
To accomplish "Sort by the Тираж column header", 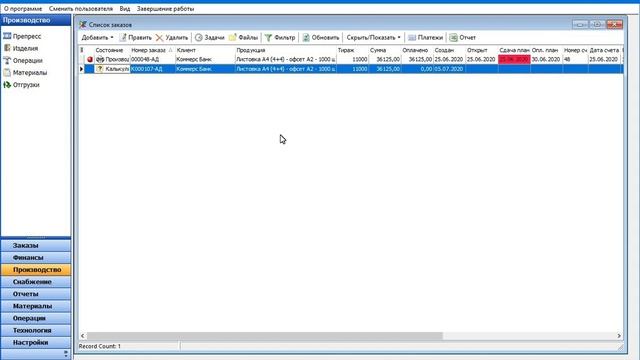I will pos(353,50).
